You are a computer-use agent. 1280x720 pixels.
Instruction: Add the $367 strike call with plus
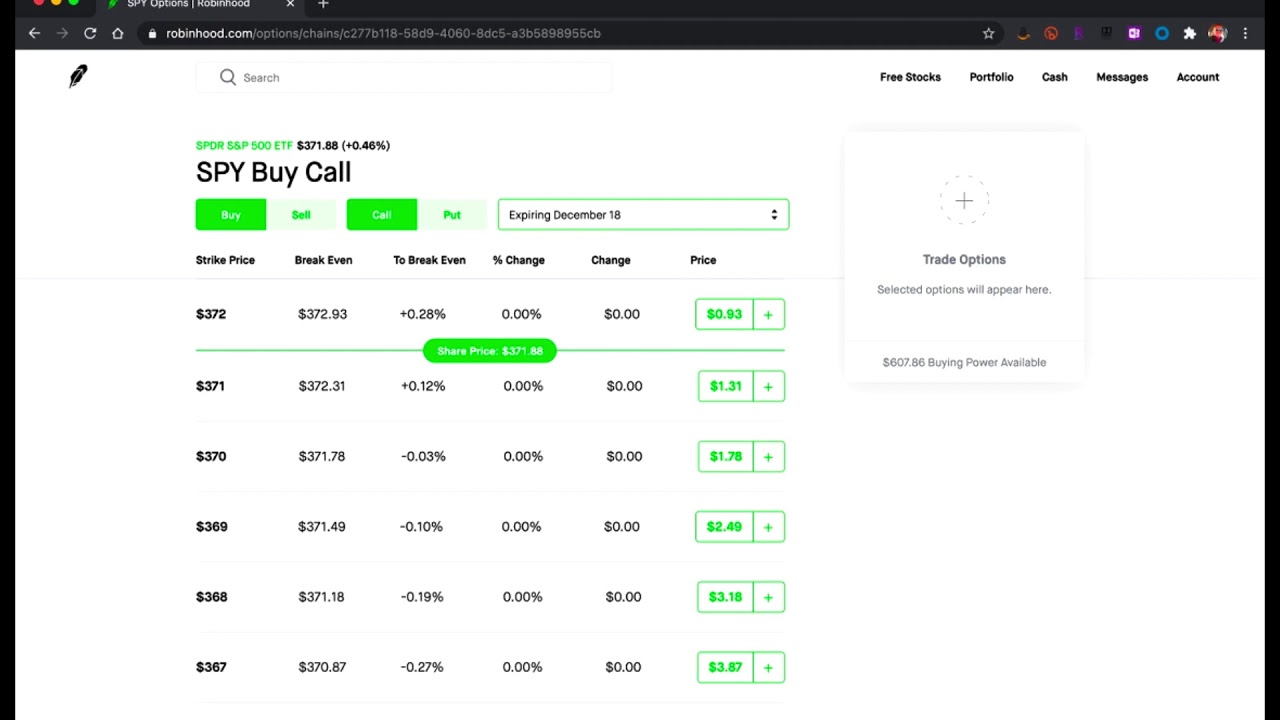(x=768, y=667)
